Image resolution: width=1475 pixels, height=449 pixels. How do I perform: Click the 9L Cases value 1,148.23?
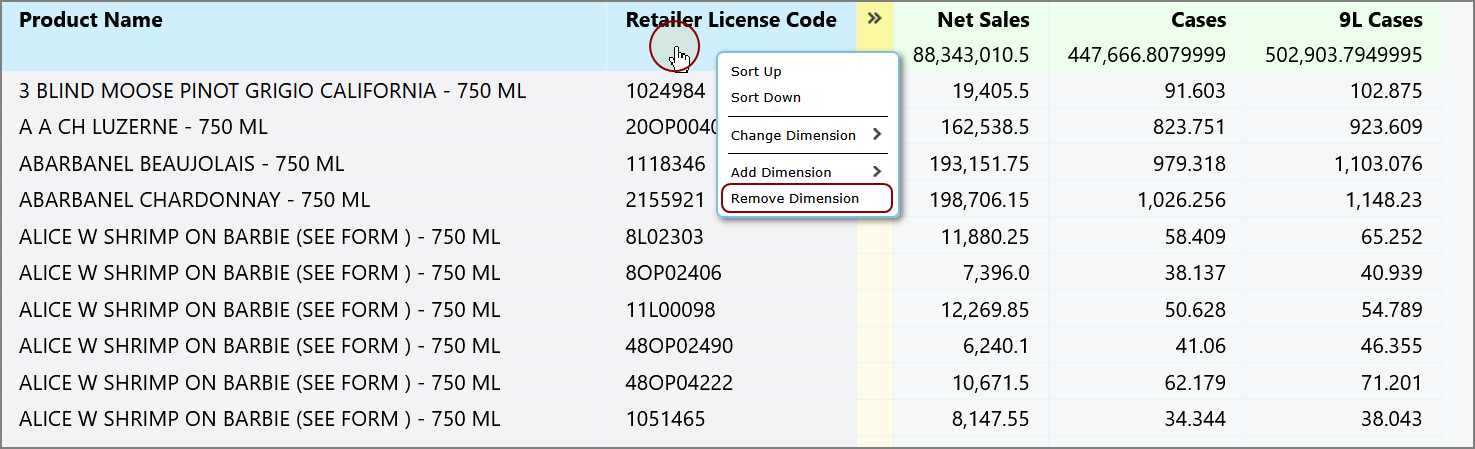[1384, 200]
